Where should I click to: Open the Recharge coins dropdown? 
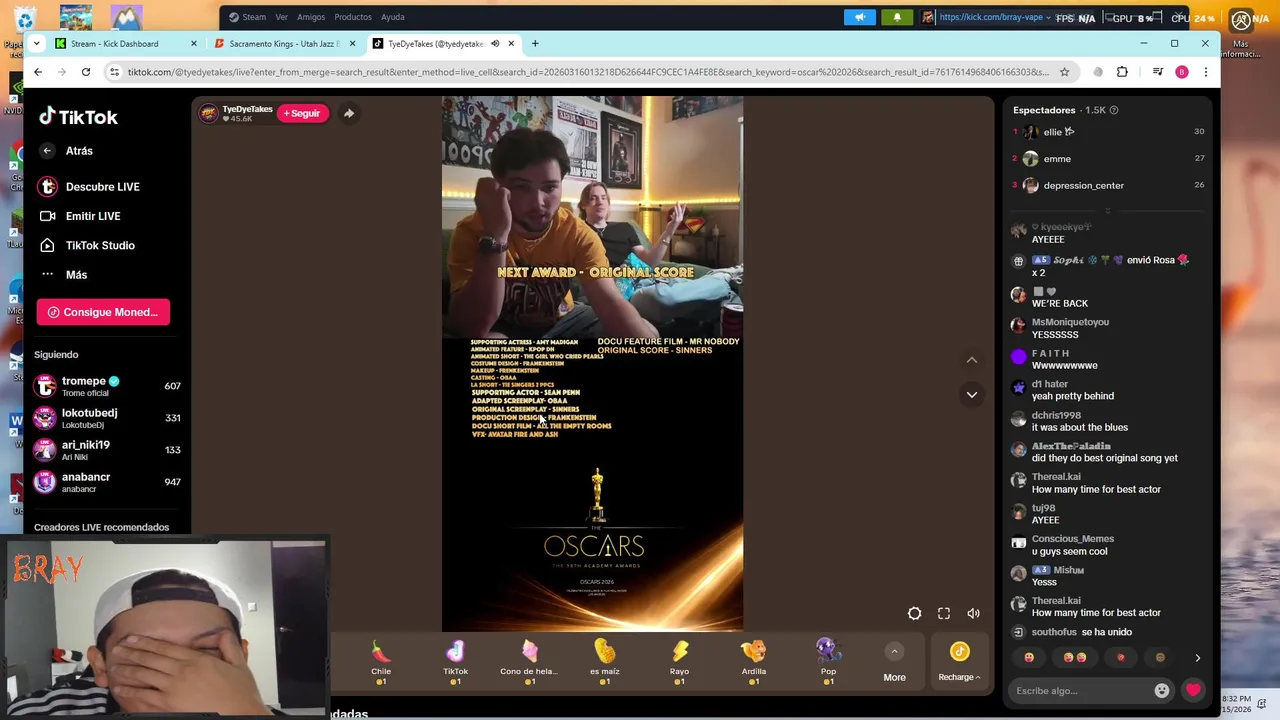(959, 664)
